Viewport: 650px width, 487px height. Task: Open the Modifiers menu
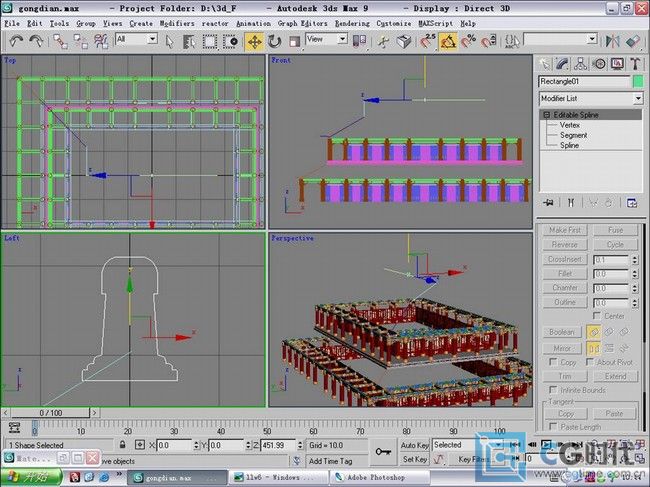[x=177, y=24]
